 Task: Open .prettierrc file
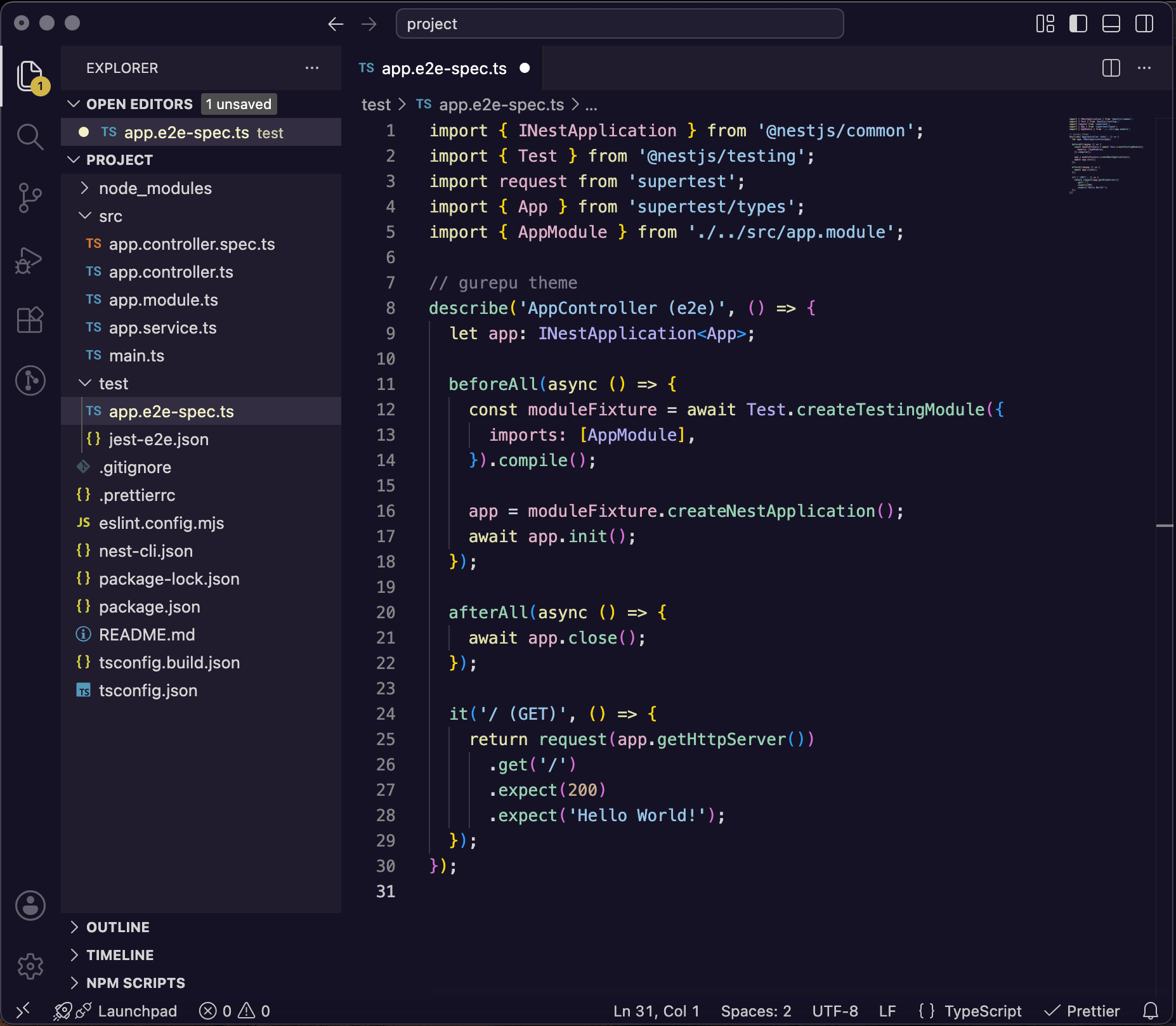201,495
